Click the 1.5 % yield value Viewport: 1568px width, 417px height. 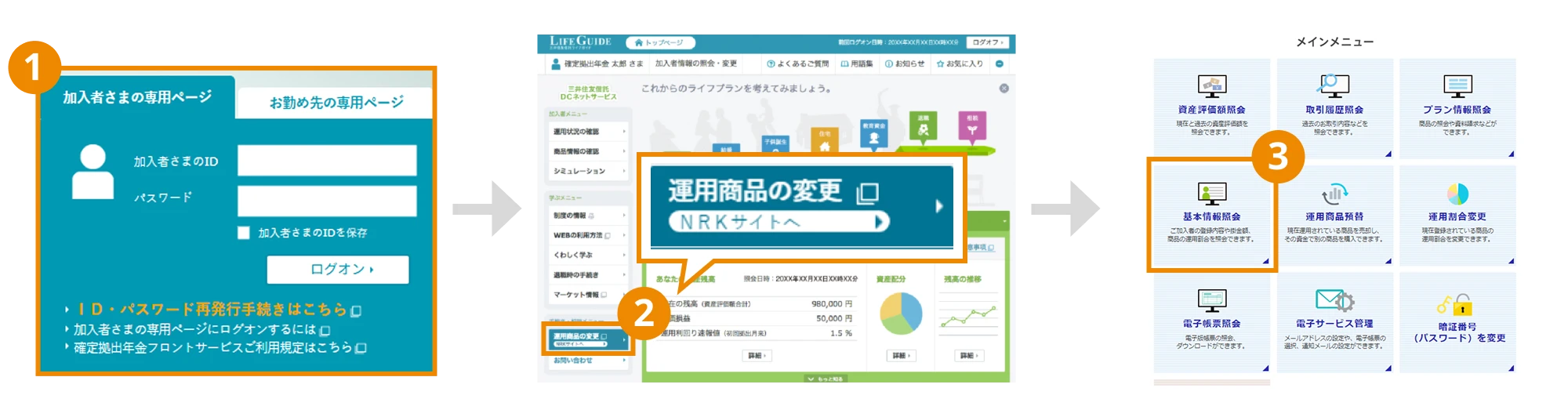click(841, 333)
